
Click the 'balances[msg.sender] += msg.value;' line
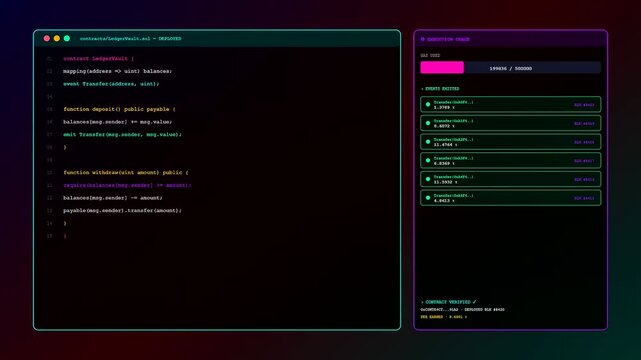(117, 122)
